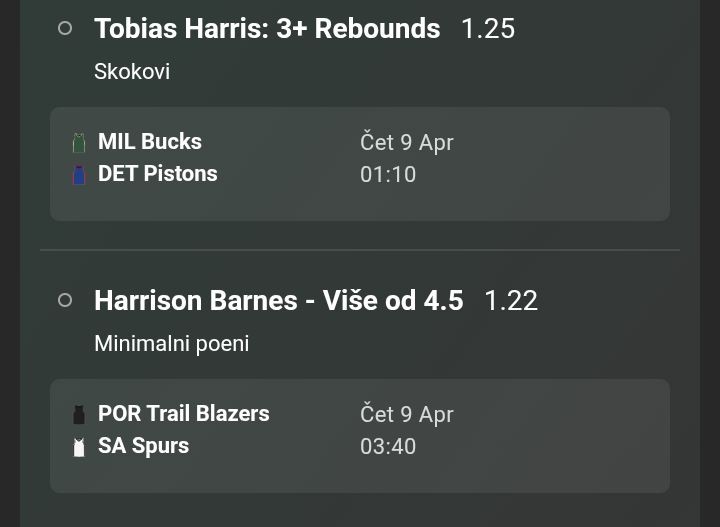The height and width of the screenshot is (527, 720).
Task: Open the Tobias Harris: 3+ Rebounds selection
Action: click(267, 29)
